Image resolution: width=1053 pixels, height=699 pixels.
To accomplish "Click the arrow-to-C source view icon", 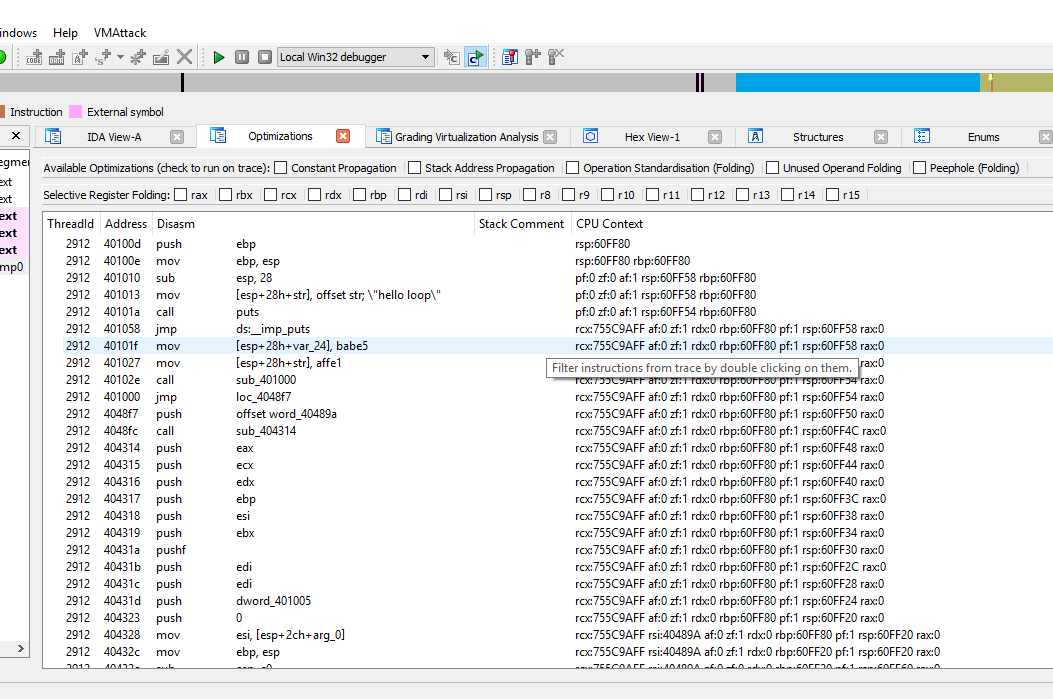I will pos(452,57).
